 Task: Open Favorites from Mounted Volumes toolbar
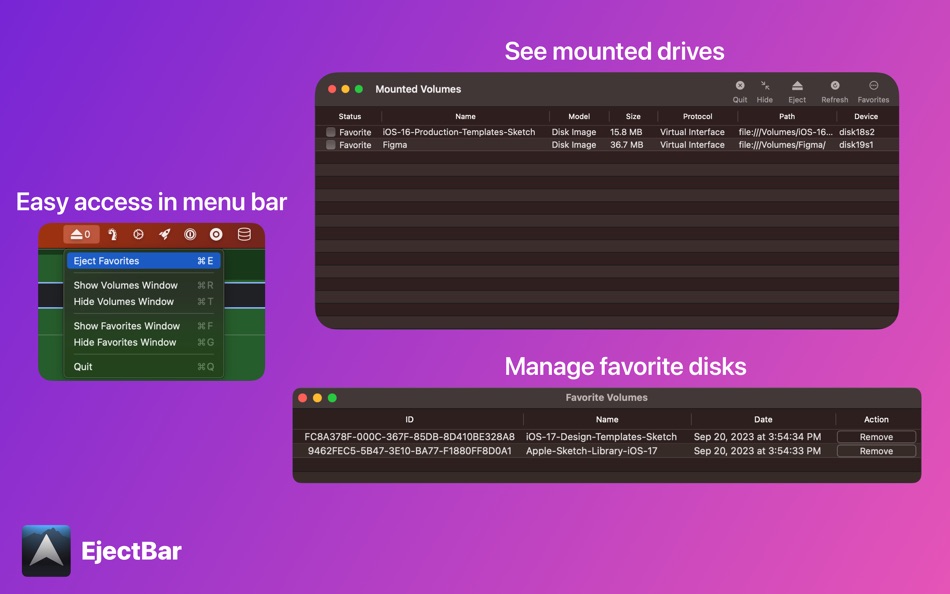(873, 91)
